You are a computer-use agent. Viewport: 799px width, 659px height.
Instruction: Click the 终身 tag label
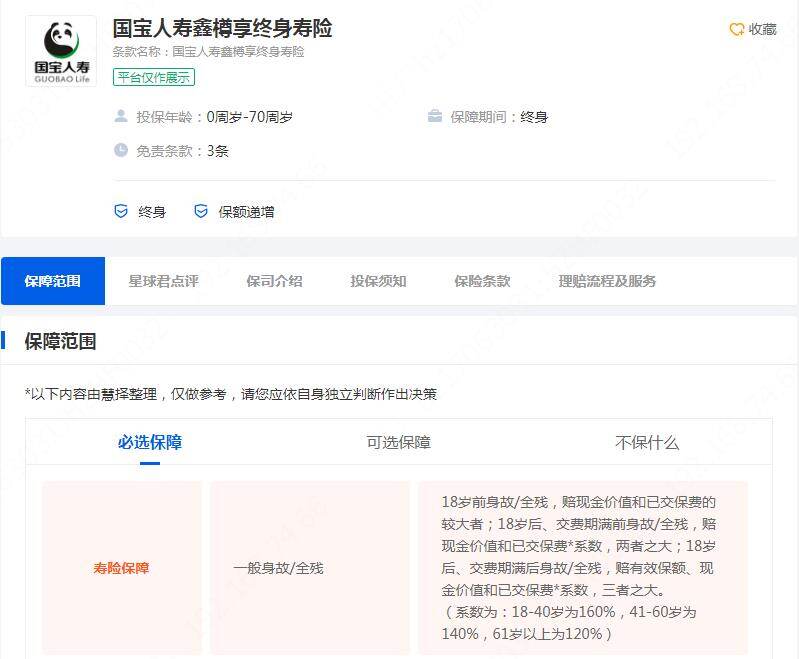(x=152, y=212)
